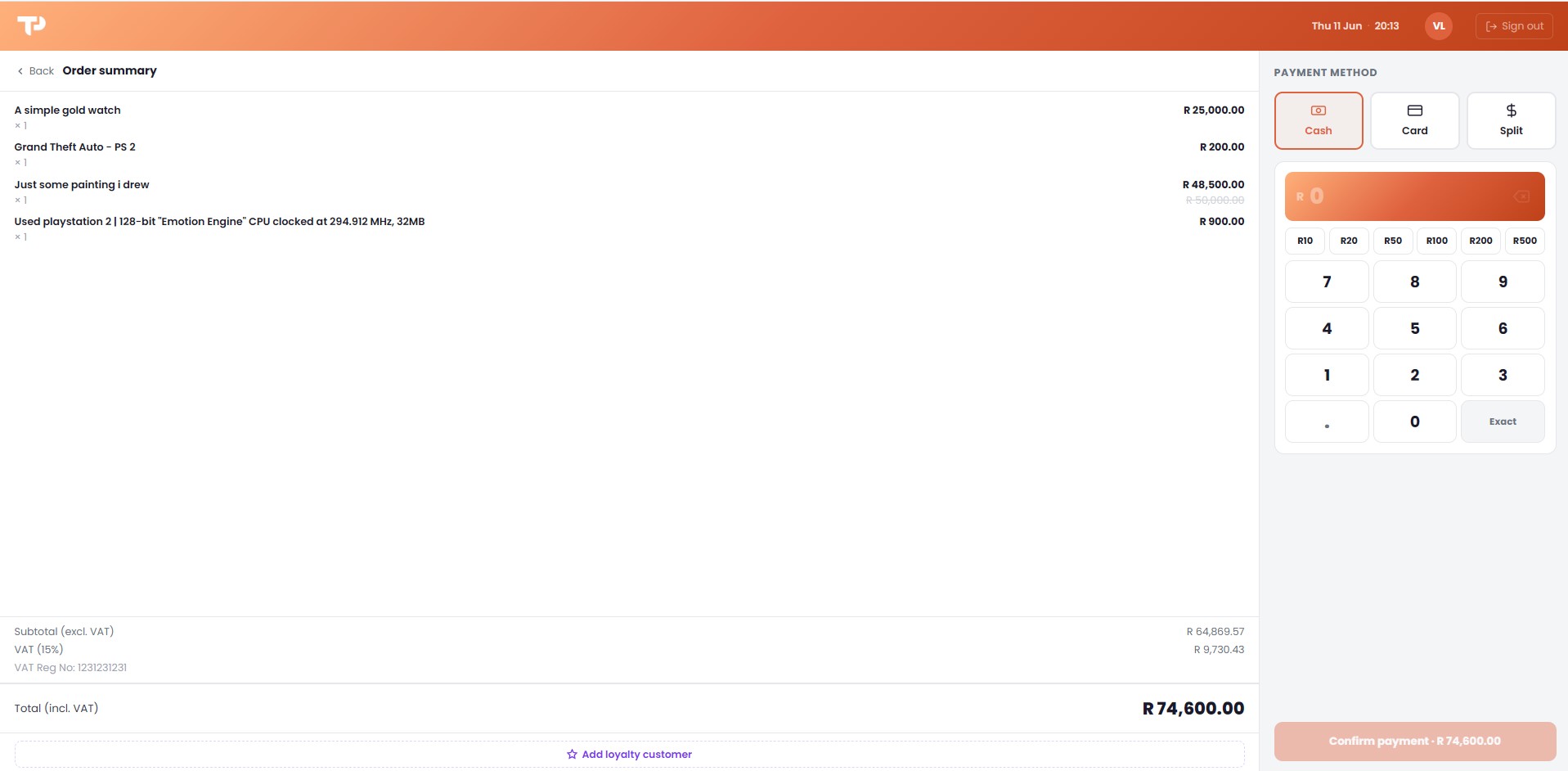This screenshot has width=1568, height=771.
Task: Click the star icon beside Add loyalty customer
Action: [x=572, y=755]
